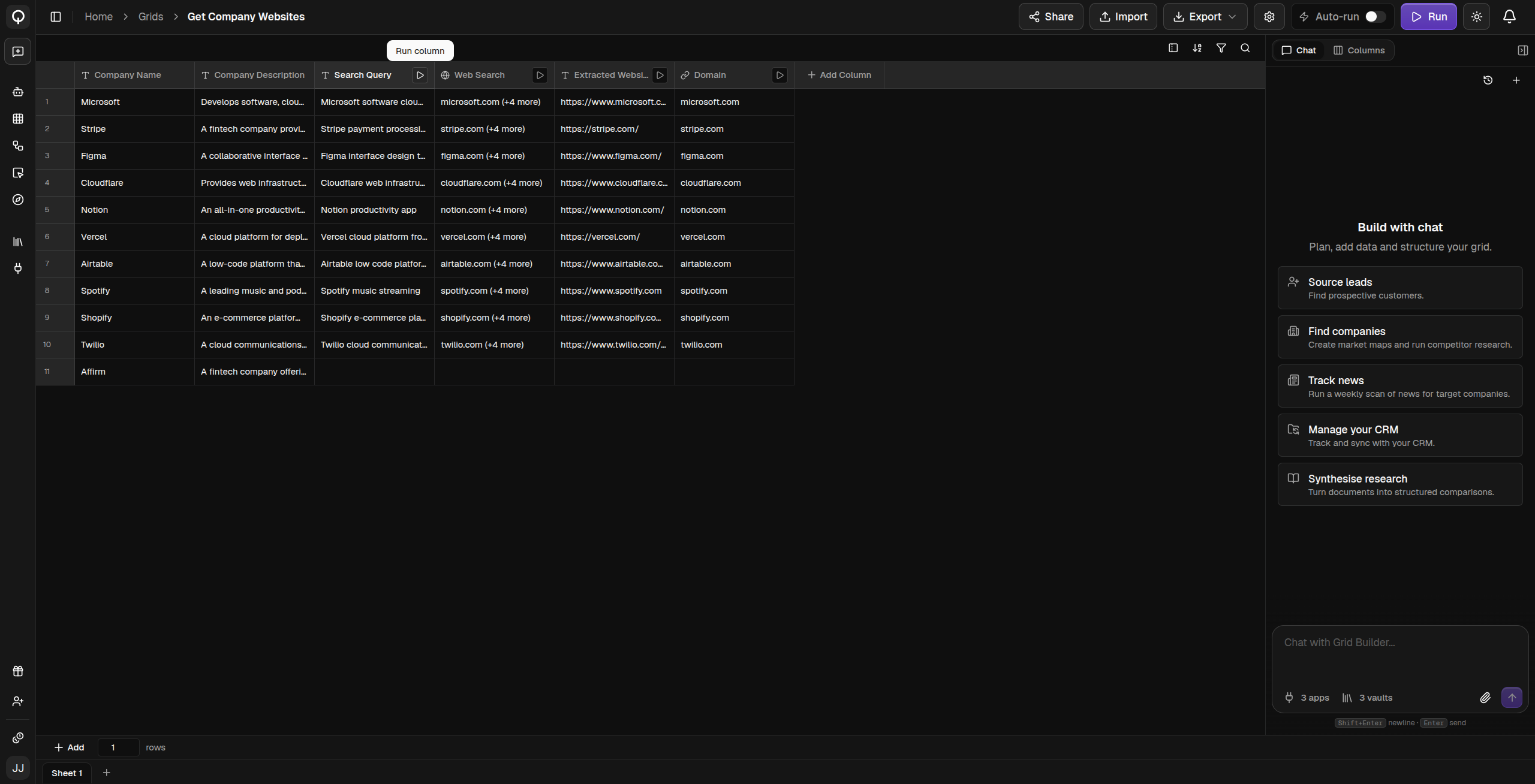The height and width of the screenshot is (784, 1535).
Task: Toggle the Auto-run switch
Action: point(1374,17)
